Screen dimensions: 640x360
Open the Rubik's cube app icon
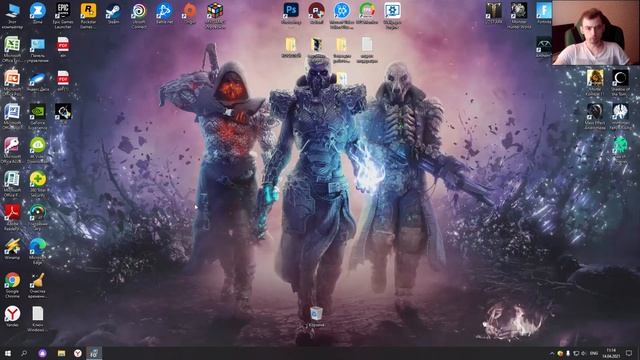click(215, 11)
